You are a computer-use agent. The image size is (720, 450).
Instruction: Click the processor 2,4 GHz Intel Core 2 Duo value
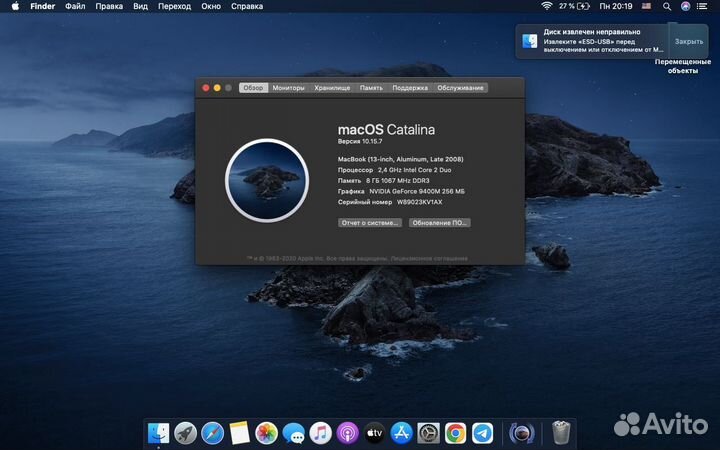coord(415,170)
